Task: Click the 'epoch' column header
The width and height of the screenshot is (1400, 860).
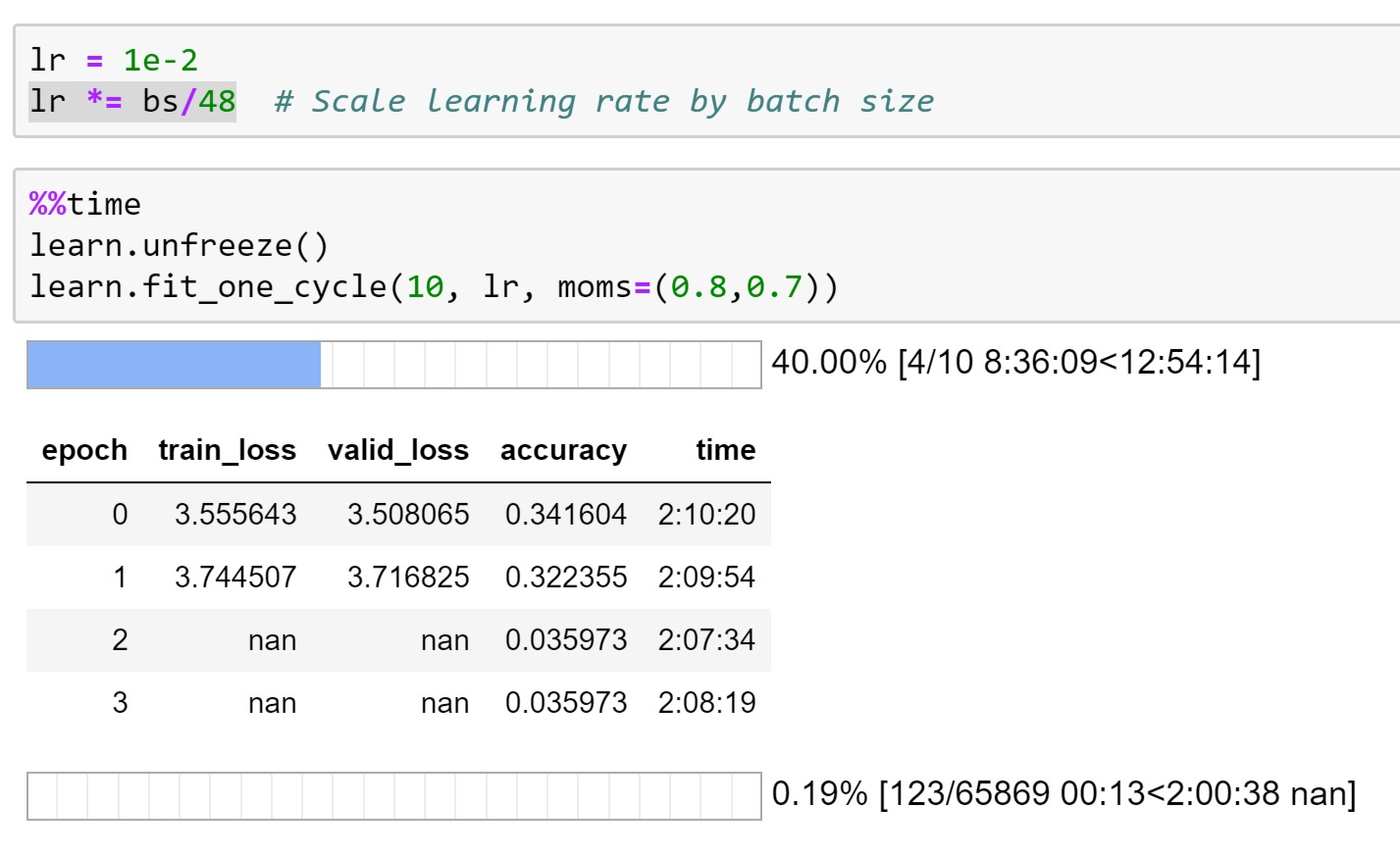Action: tap(84, 450)
